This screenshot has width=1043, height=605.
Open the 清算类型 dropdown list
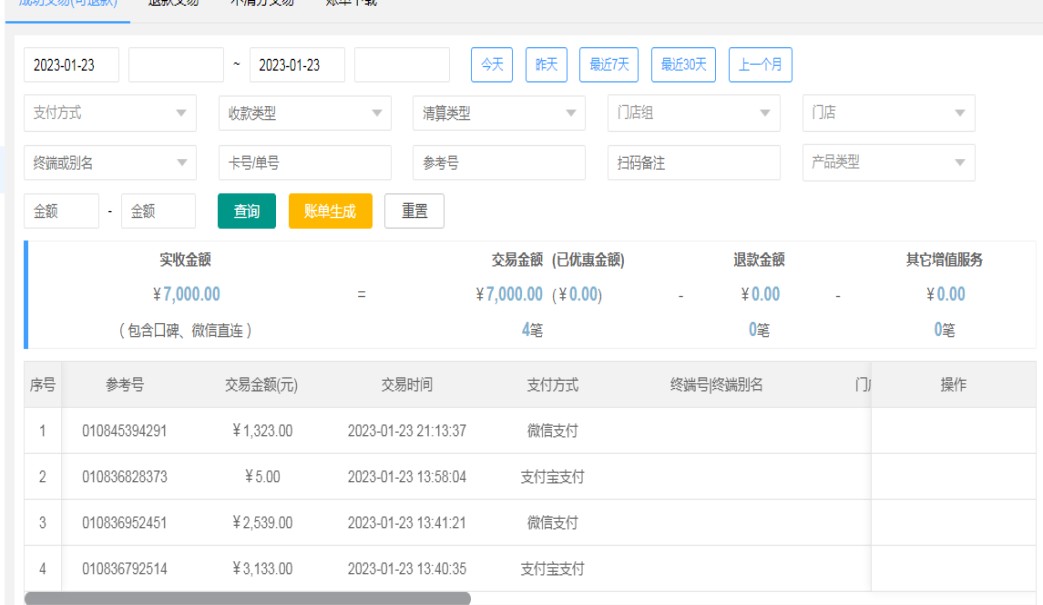498,113
